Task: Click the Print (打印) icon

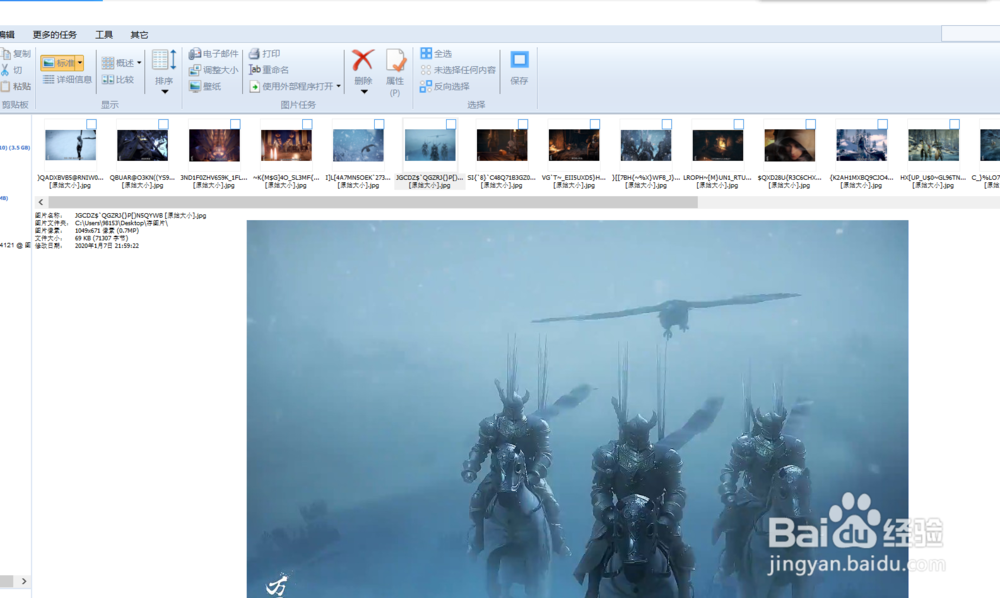Action: (254, 54)
